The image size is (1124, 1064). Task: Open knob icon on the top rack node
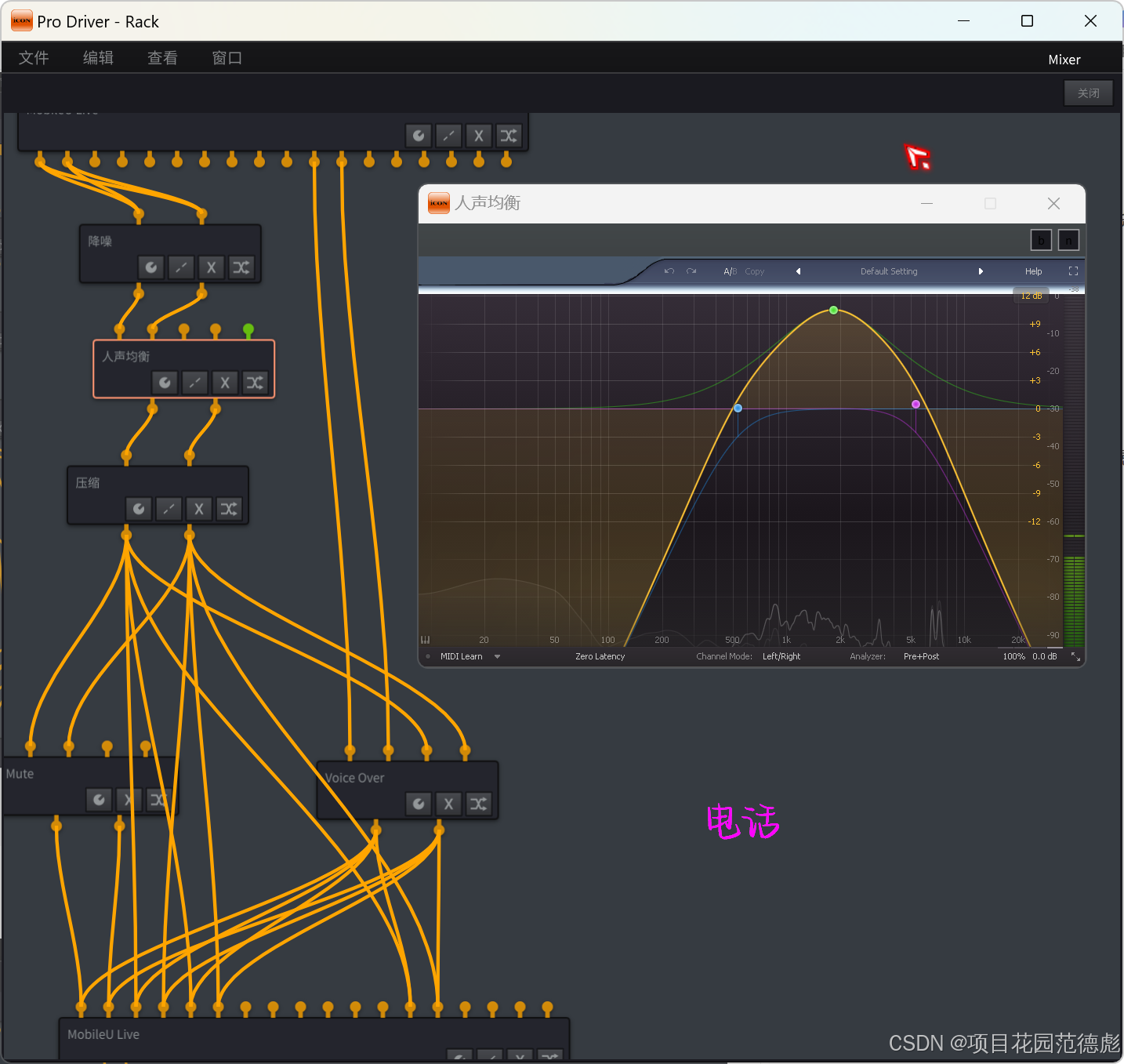click(x=419, y=136)
